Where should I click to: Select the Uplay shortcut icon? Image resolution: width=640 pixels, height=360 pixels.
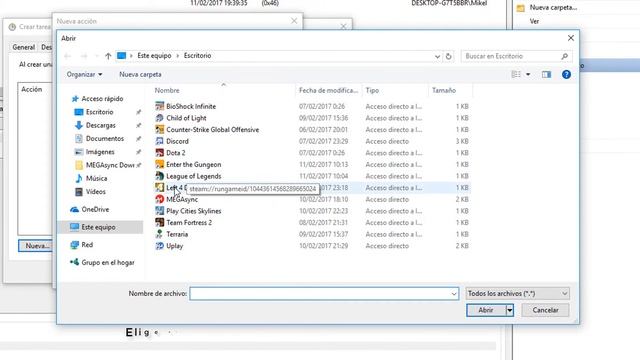tap(160, 246)
